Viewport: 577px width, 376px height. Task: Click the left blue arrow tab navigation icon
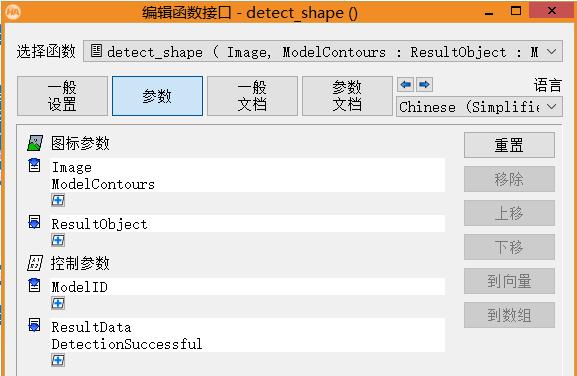pyautogui.click(x=406, y=85)
